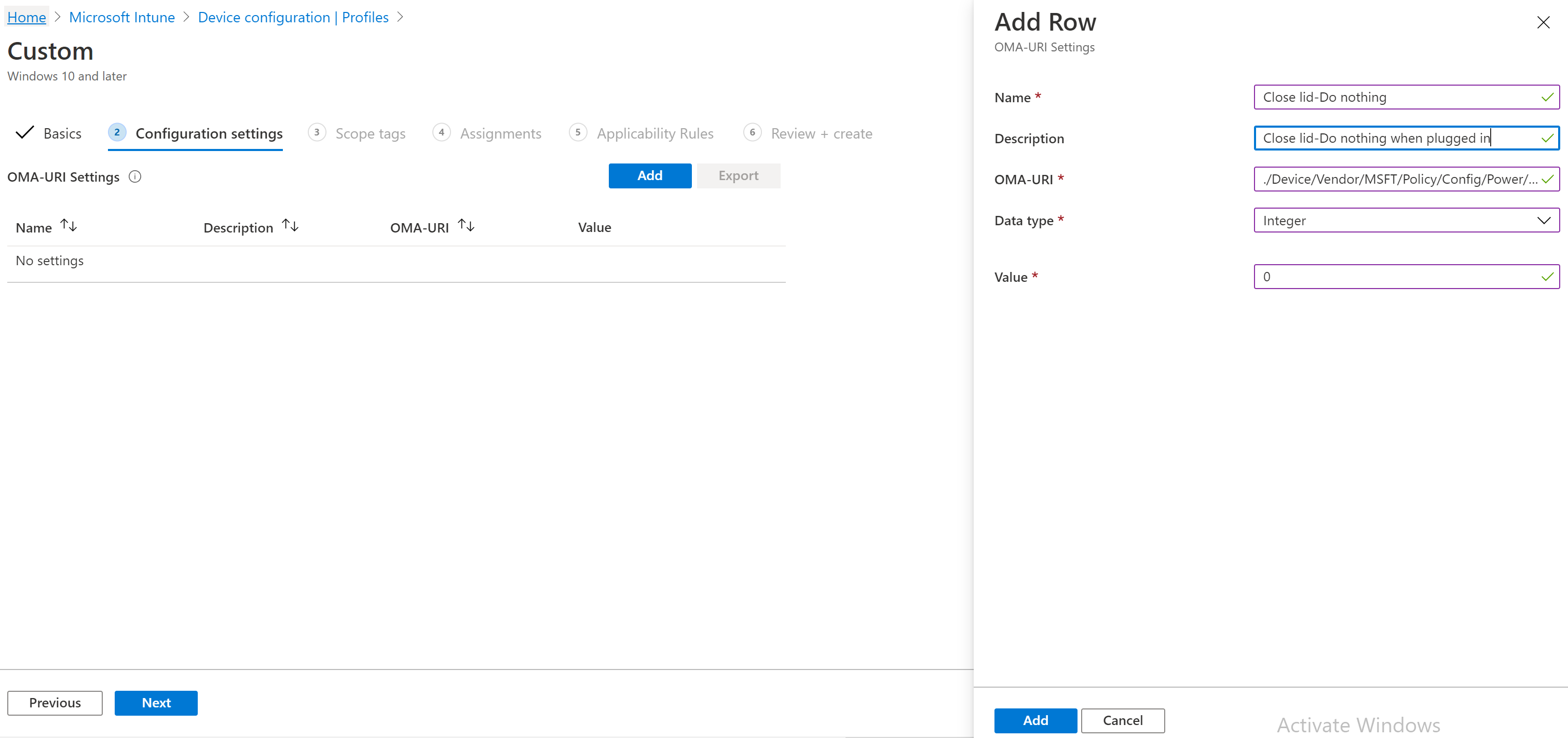The height and width of the screenshot is (738, 1568).
Task: Switch to the Scope tags step
Action: point(370,133)
